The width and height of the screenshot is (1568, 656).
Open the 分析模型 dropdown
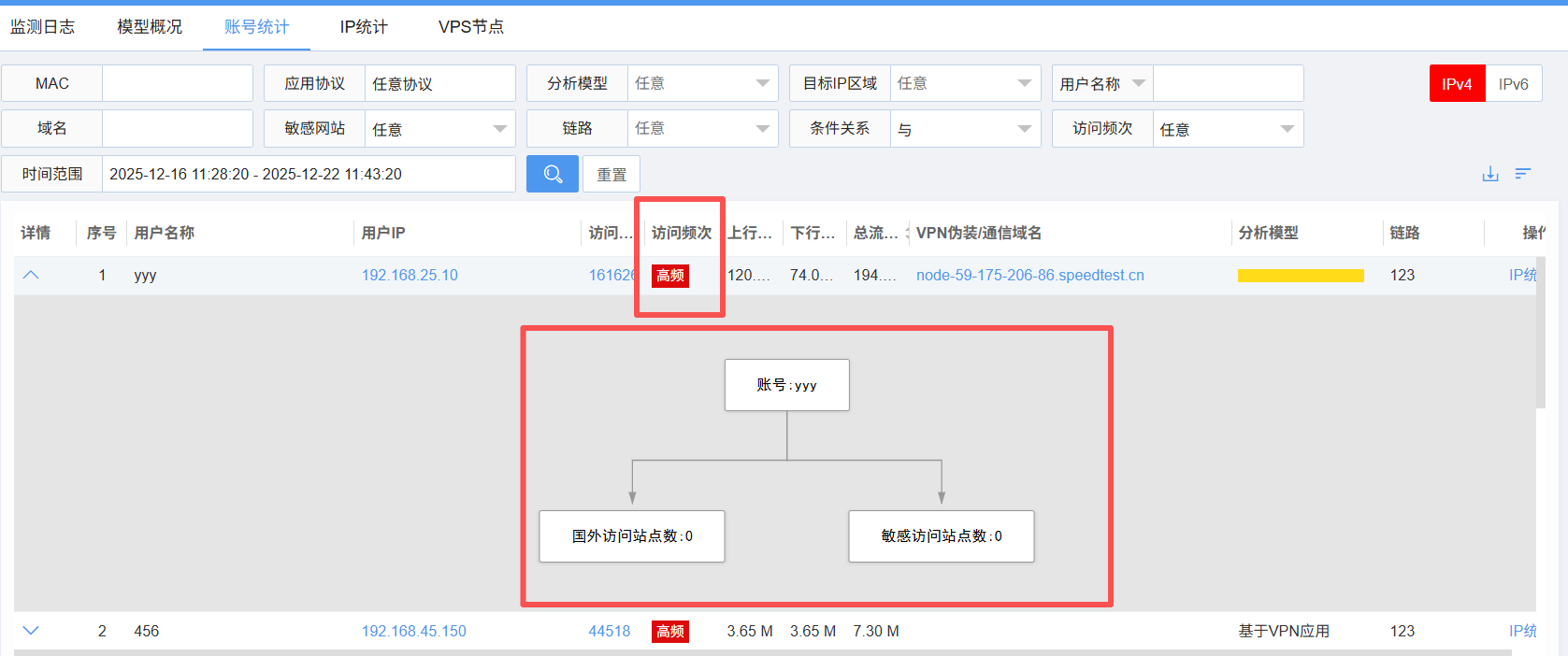pyautogui.click(x=702, y=83)
